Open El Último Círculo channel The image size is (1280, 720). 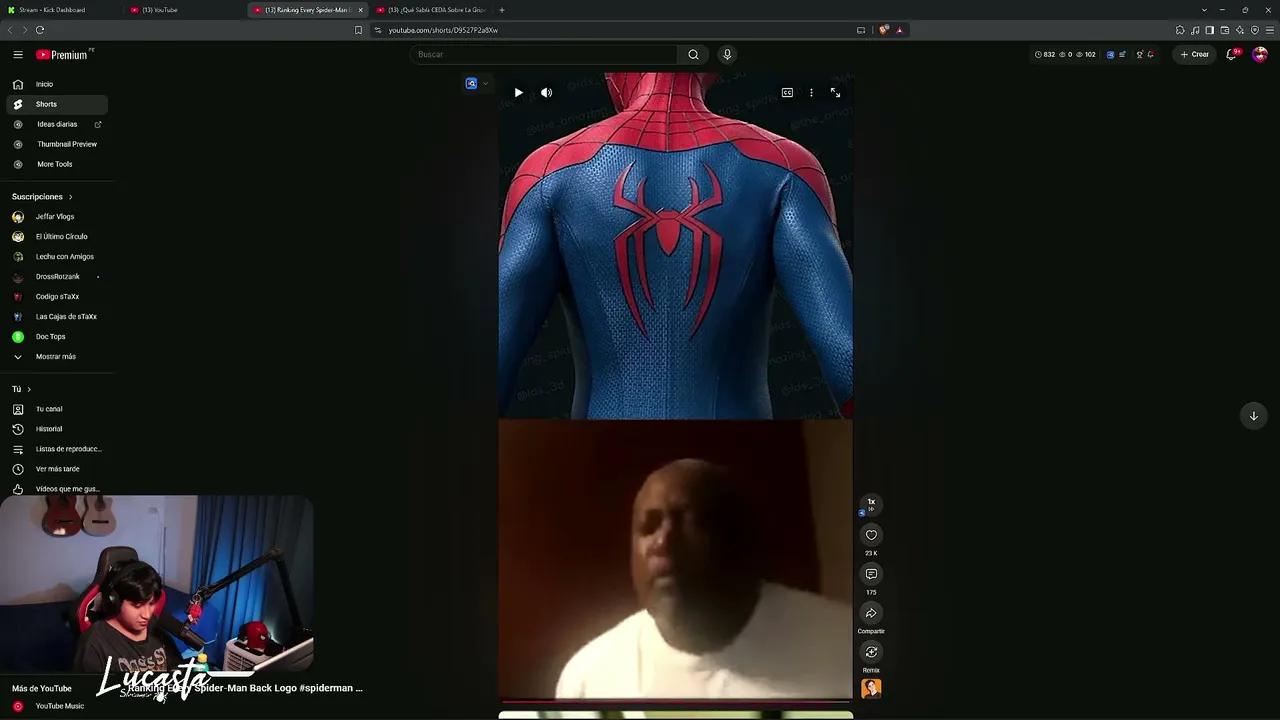57,237
